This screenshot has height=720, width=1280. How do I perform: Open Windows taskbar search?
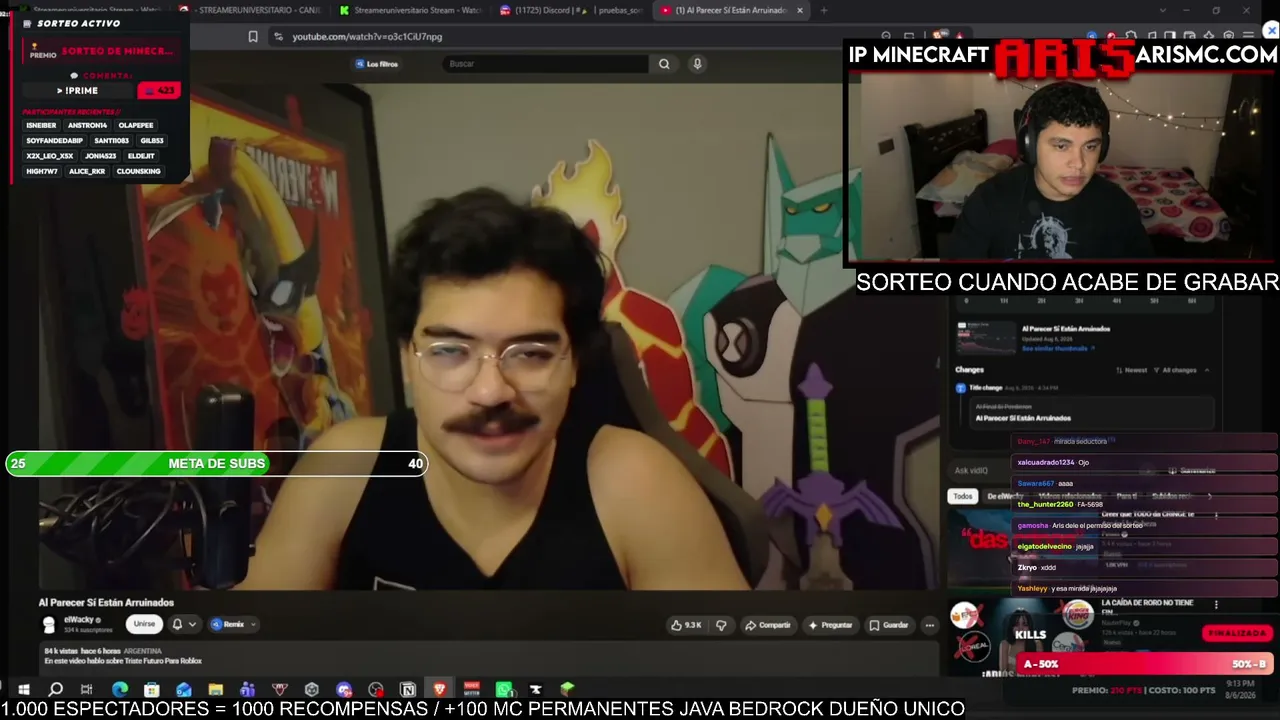(x=56, y=689)
